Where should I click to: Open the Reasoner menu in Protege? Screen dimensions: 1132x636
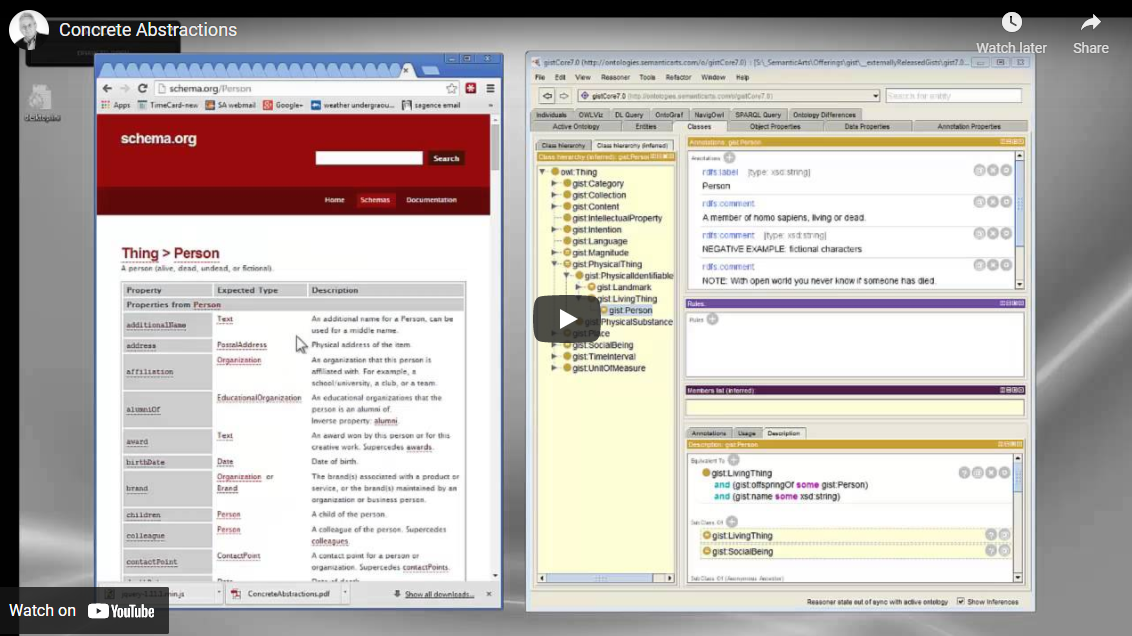pyautogui.click(x=615, y=77)
